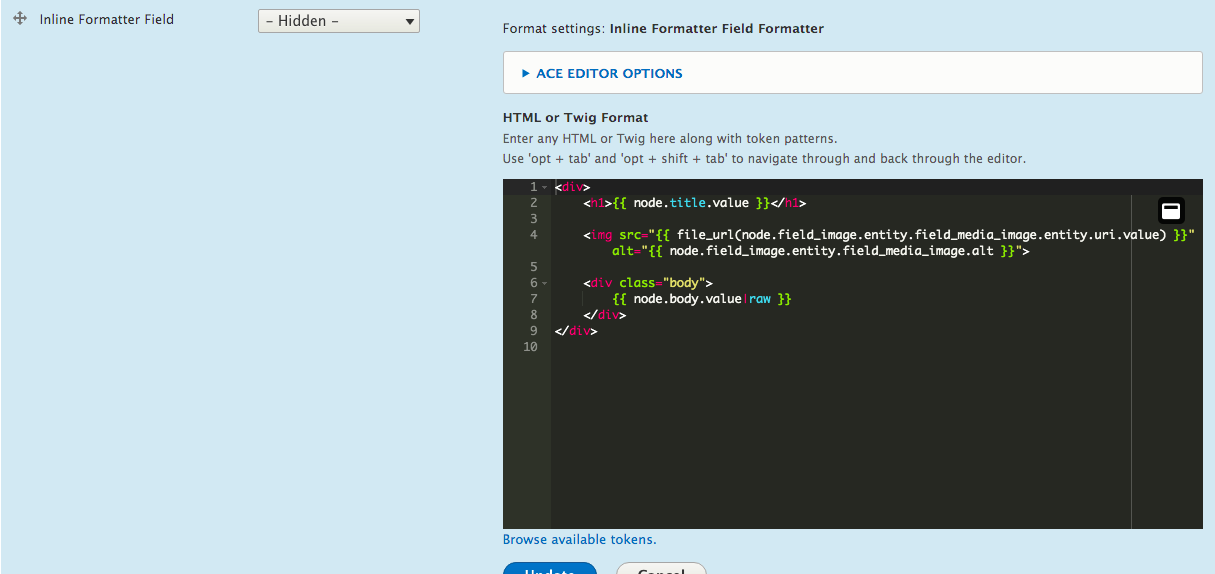Collapse the code fold arrow on line 1
This screenshot has width=1215, height=574.
tap(544, 188)
